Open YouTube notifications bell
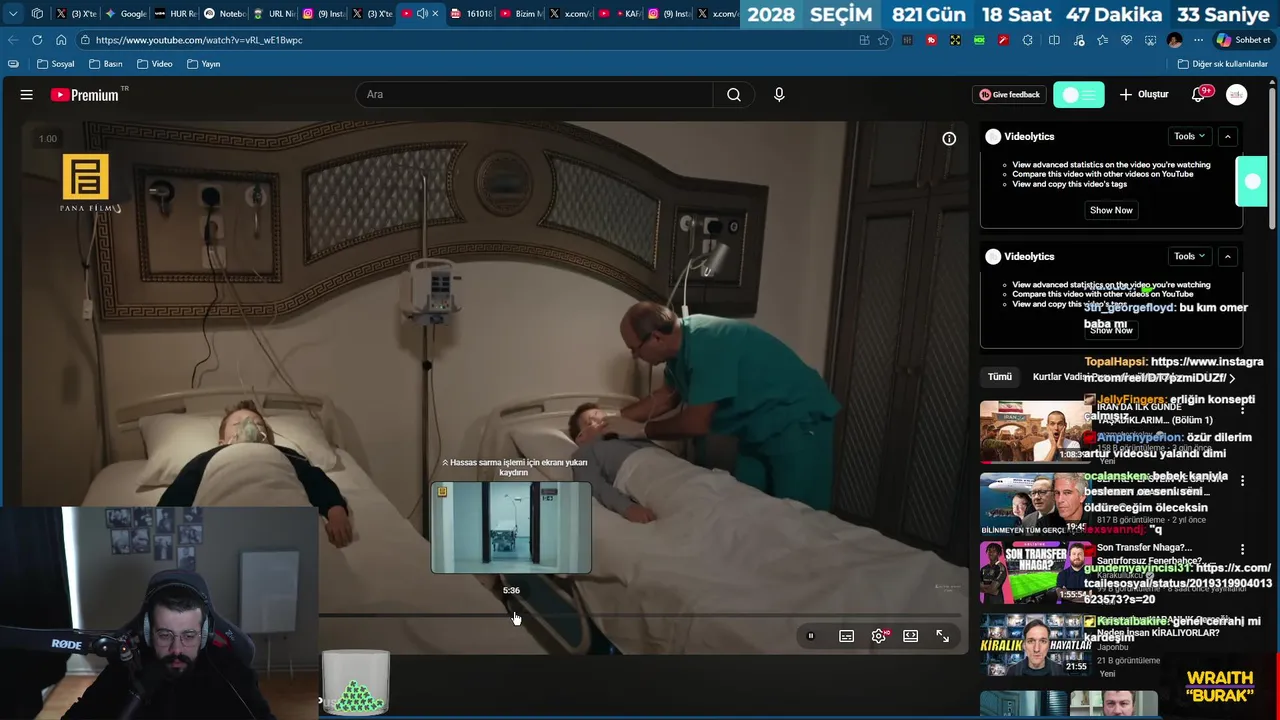Image resolution: width=1280 pixels, height=720 pixels. tap(1199, 95)
